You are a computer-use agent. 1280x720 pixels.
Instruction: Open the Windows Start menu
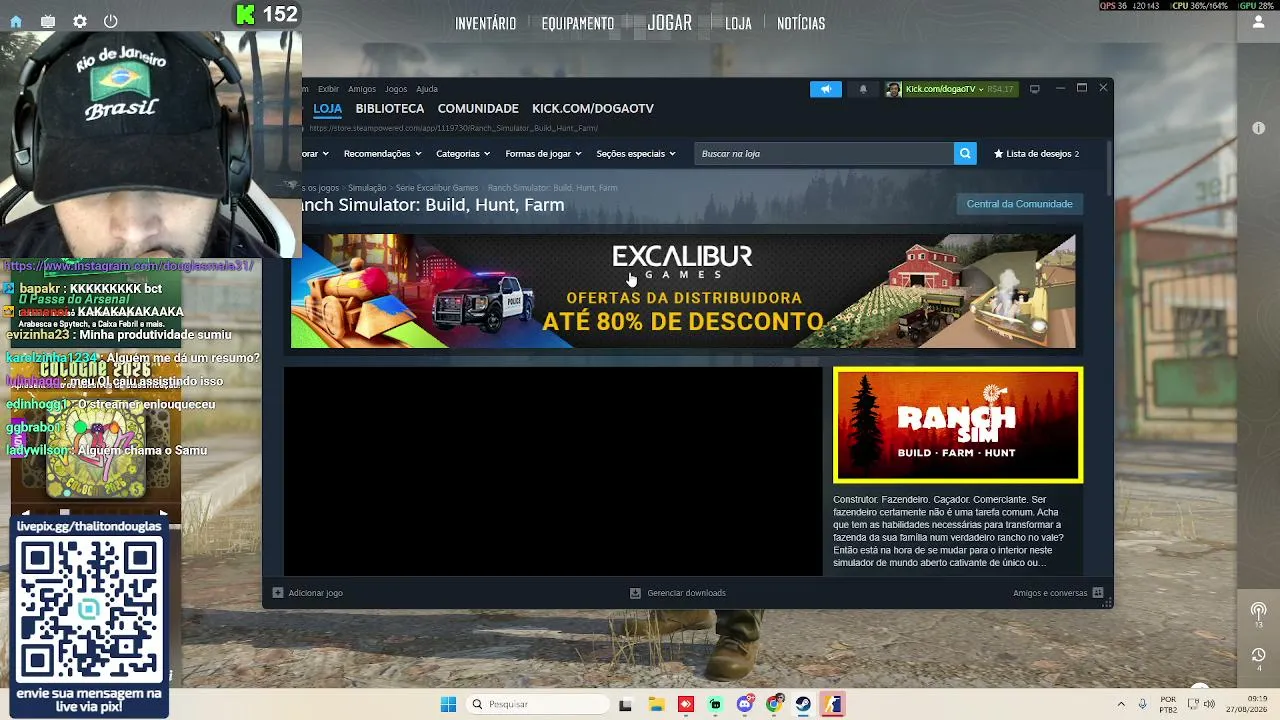(448, 704)
